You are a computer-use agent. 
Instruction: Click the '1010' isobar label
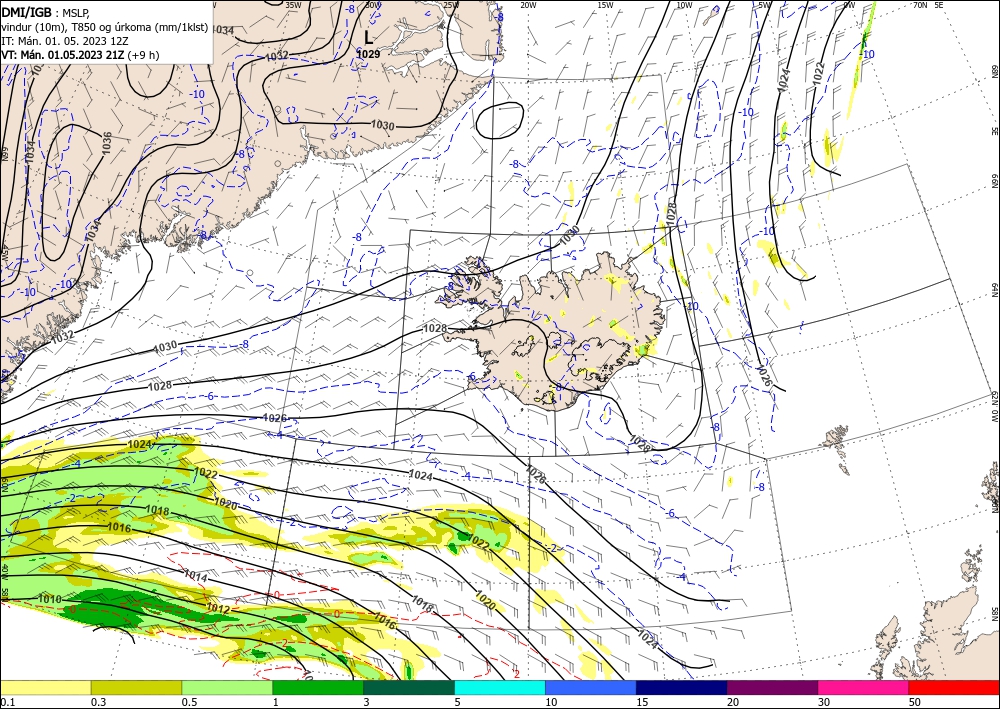click(x=50, y=599)
